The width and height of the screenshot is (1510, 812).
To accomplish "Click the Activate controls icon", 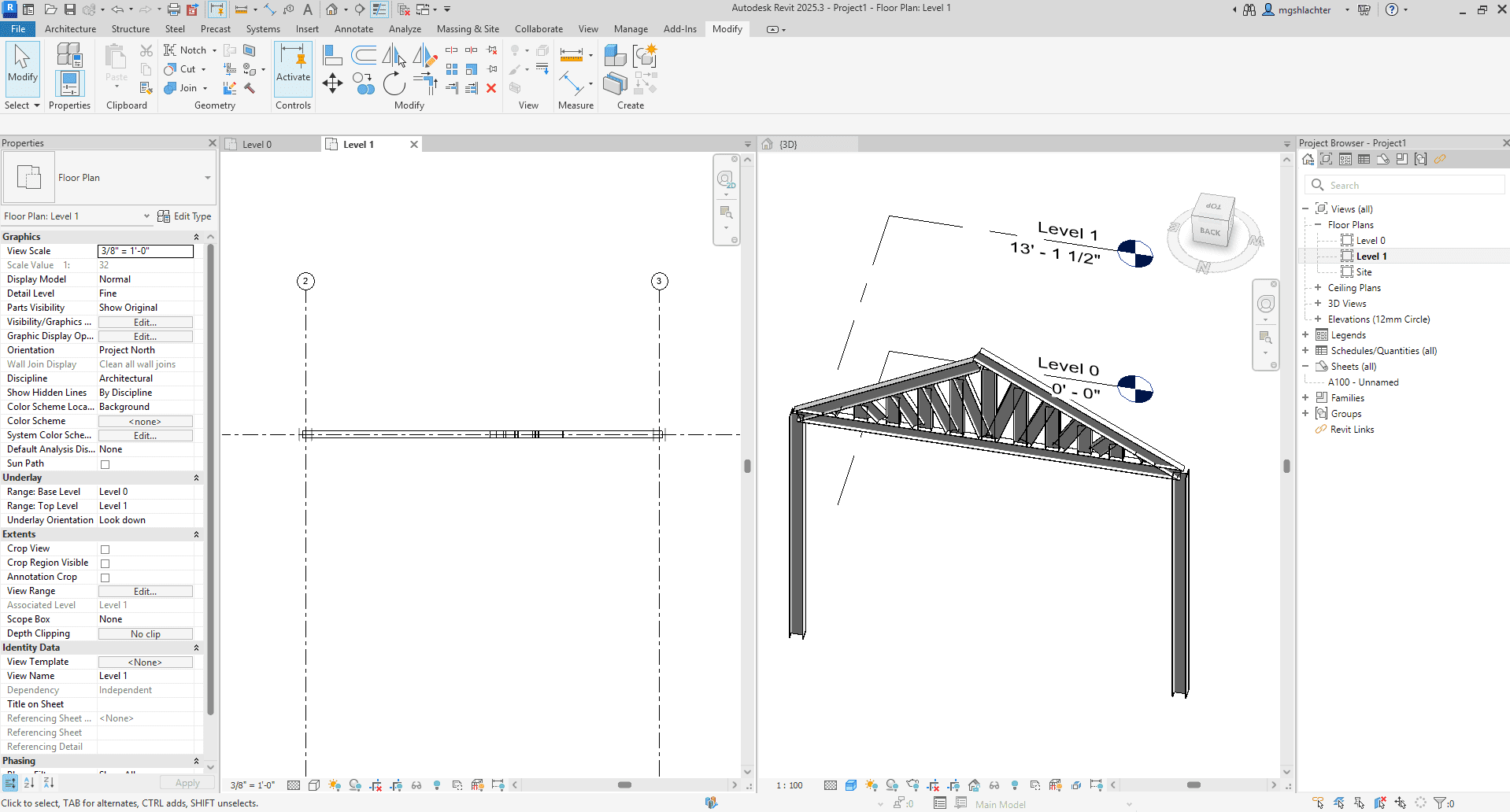I will [x=293, y=69].
